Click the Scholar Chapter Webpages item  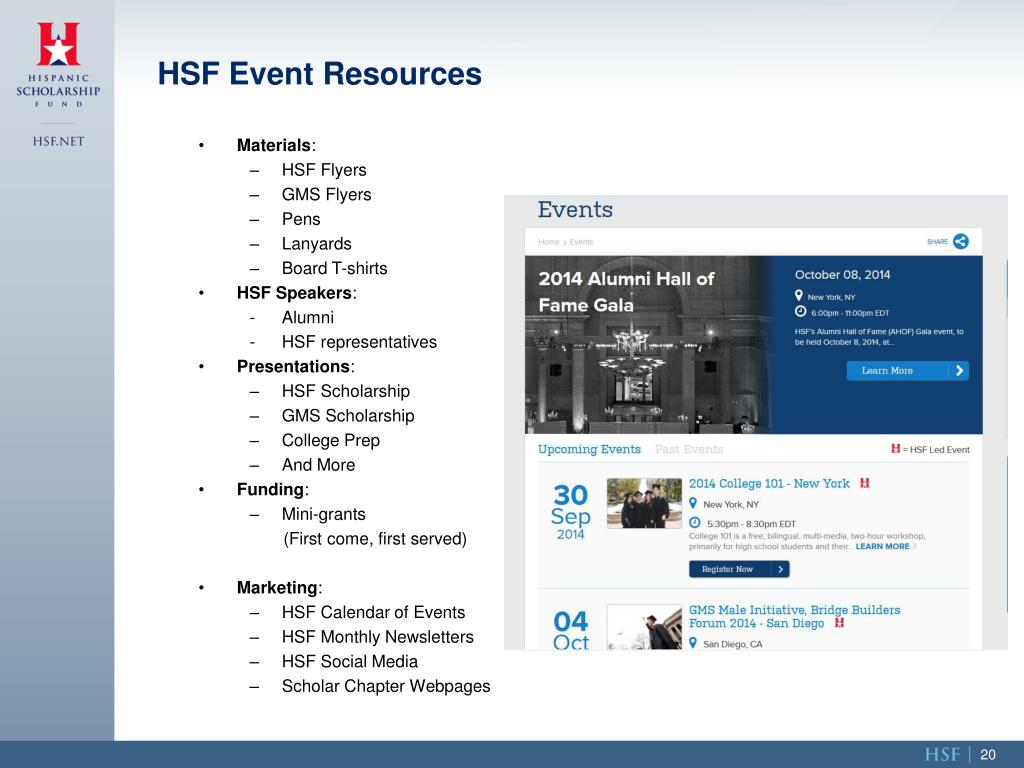[x=386, y=686]
